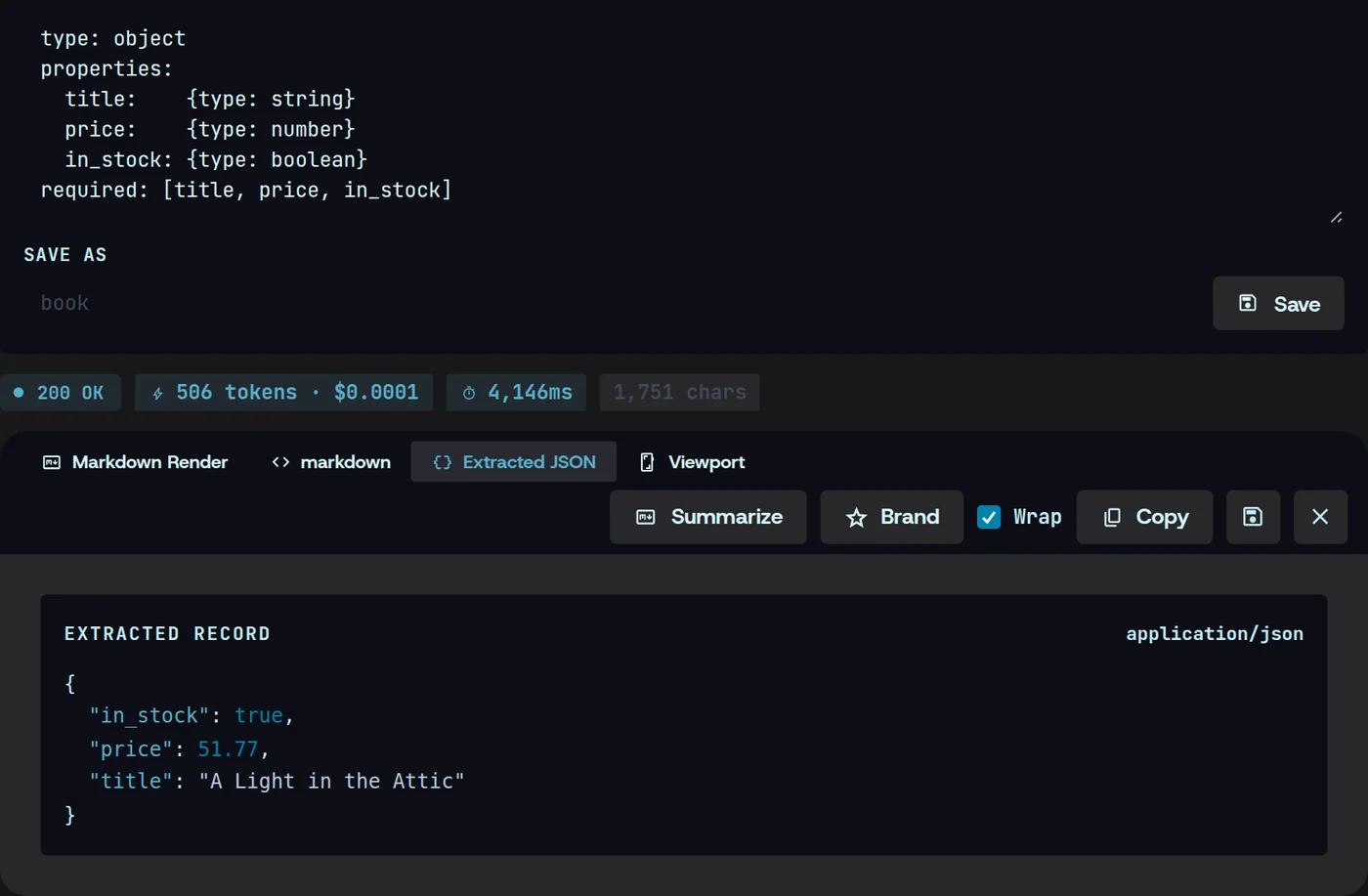Click the "A Light in the Attic" title value
The width and height of the screenshot is (1368, 896).
click(331, 782)
